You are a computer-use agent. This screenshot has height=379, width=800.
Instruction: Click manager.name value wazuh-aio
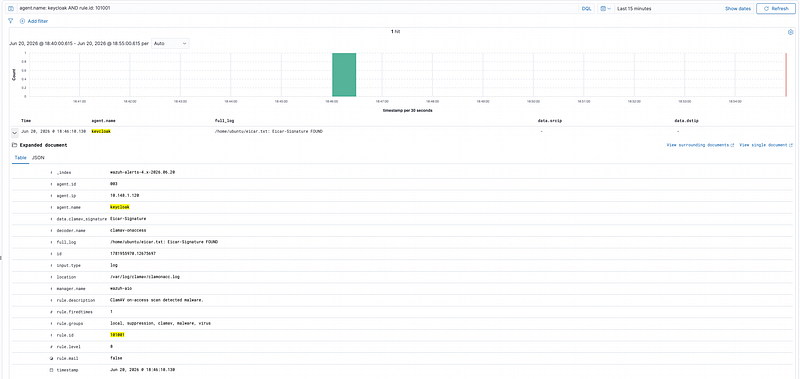coord(121,289)
